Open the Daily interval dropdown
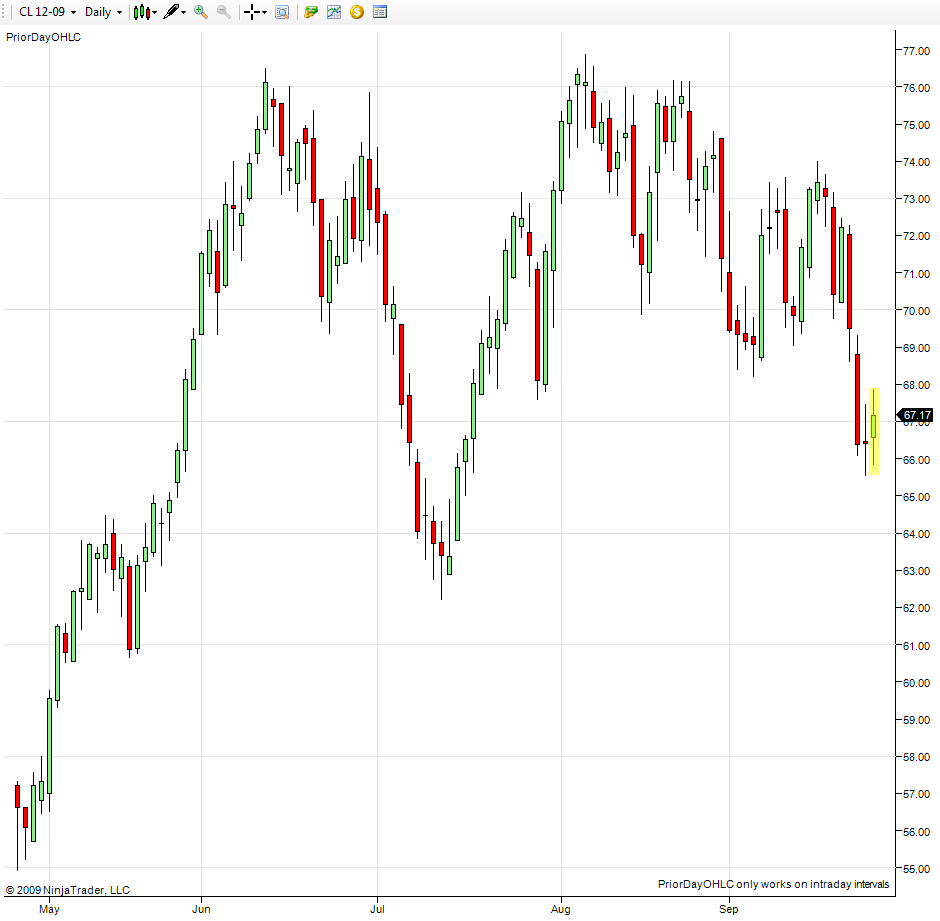The image size is (940, 921). click(103, 12)
